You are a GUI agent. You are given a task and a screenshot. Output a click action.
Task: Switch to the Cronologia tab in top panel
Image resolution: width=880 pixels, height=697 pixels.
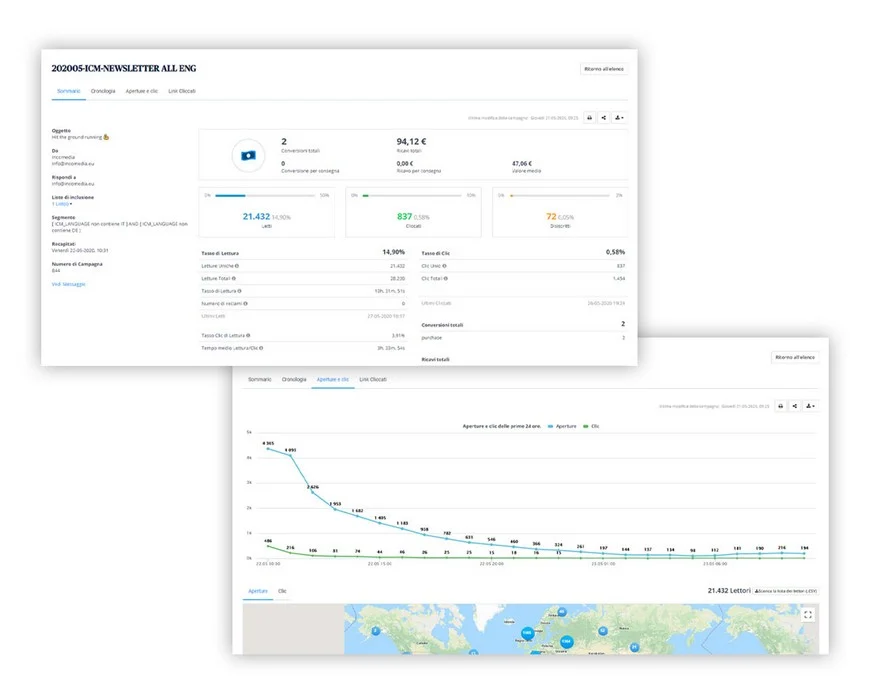click(103, 91)
